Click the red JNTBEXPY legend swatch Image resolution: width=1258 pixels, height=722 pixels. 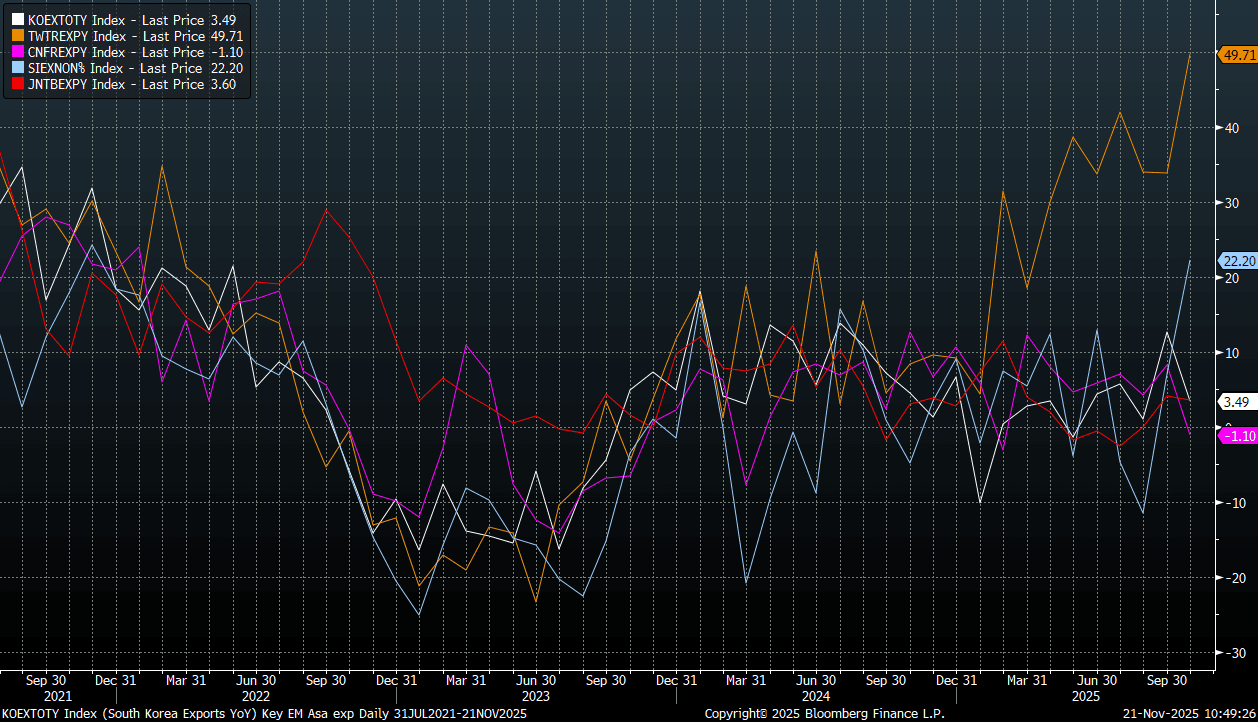pos(17,84)
